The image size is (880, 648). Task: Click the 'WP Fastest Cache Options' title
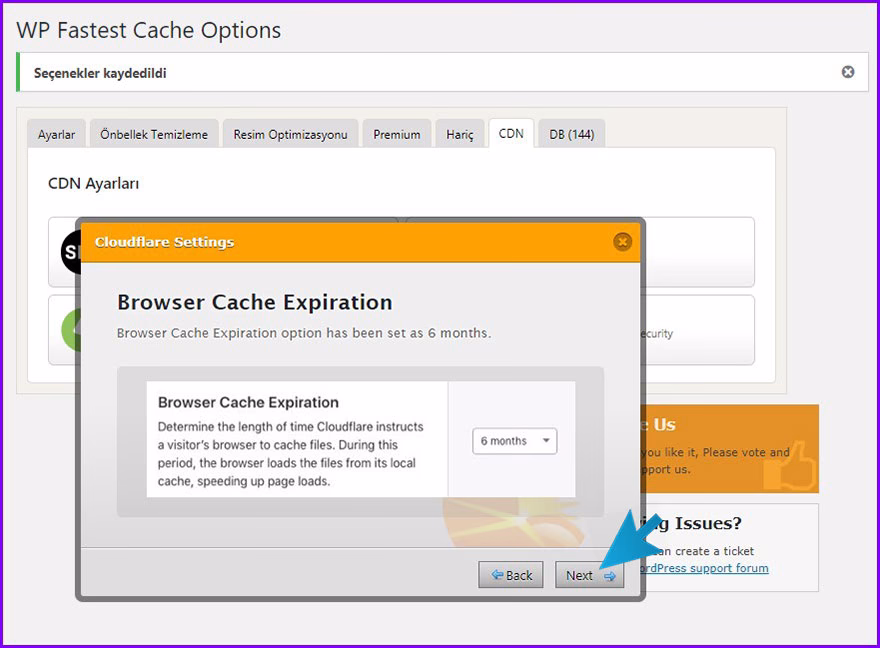coord(149,30)
